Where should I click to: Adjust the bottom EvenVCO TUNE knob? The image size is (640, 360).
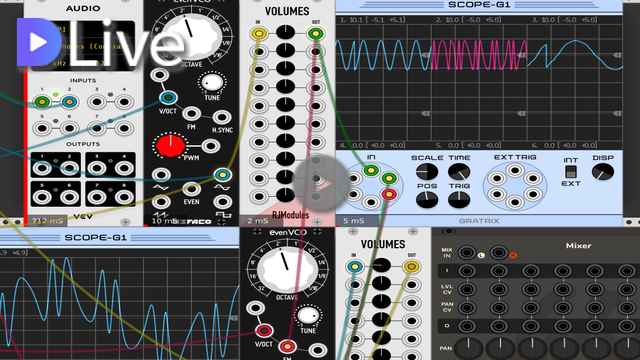pos(308,316)
